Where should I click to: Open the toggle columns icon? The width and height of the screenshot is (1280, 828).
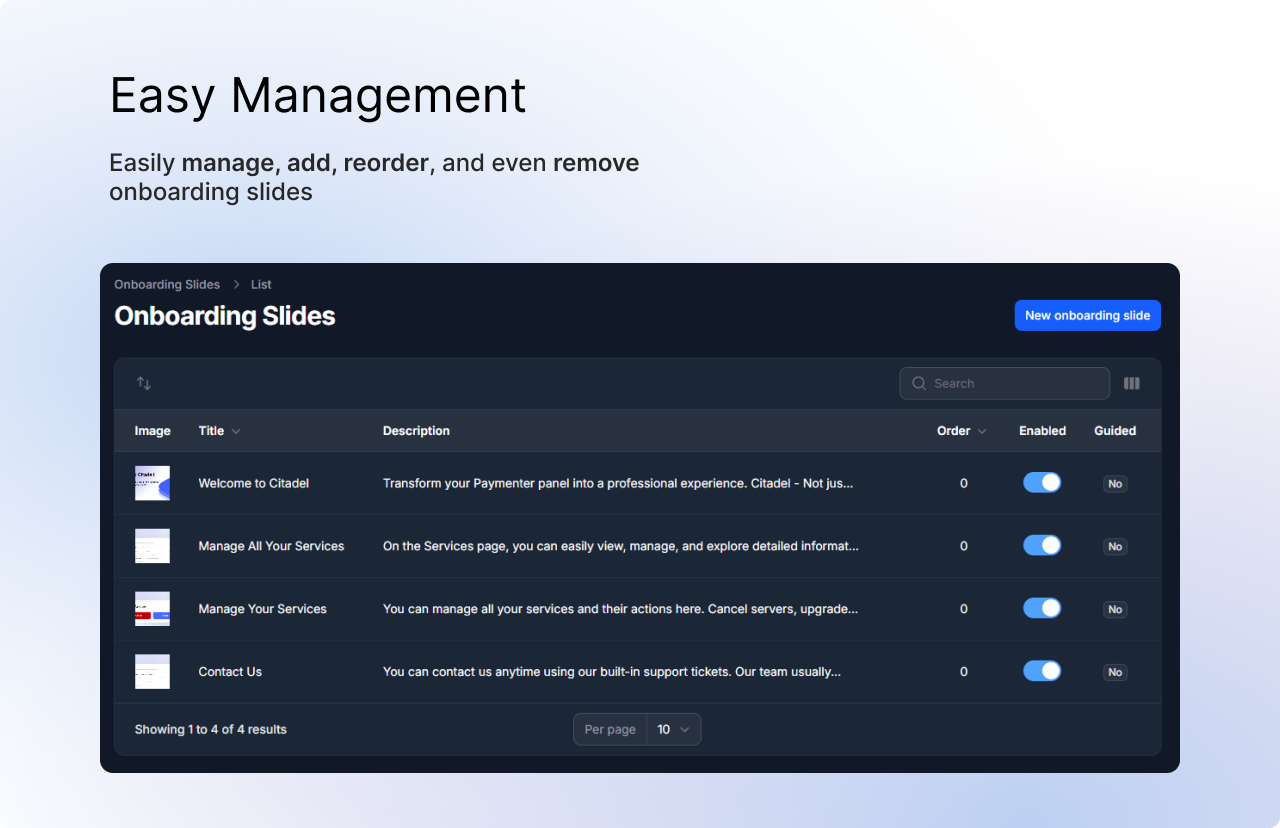[x=1132, y=383]
